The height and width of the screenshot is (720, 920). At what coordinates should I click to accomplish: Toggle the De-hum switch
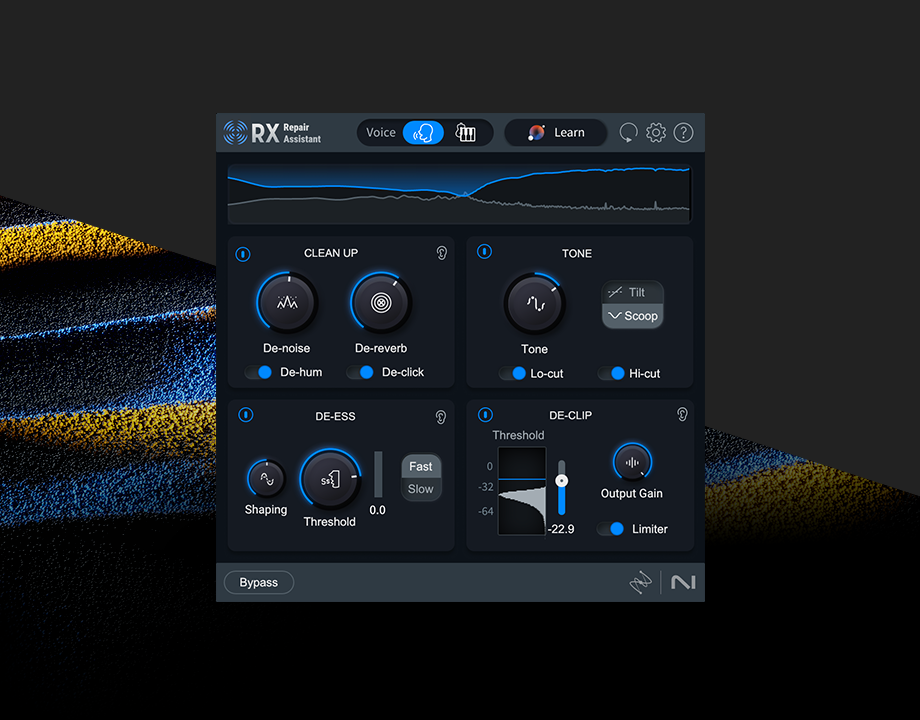click(x=259, y=372)
